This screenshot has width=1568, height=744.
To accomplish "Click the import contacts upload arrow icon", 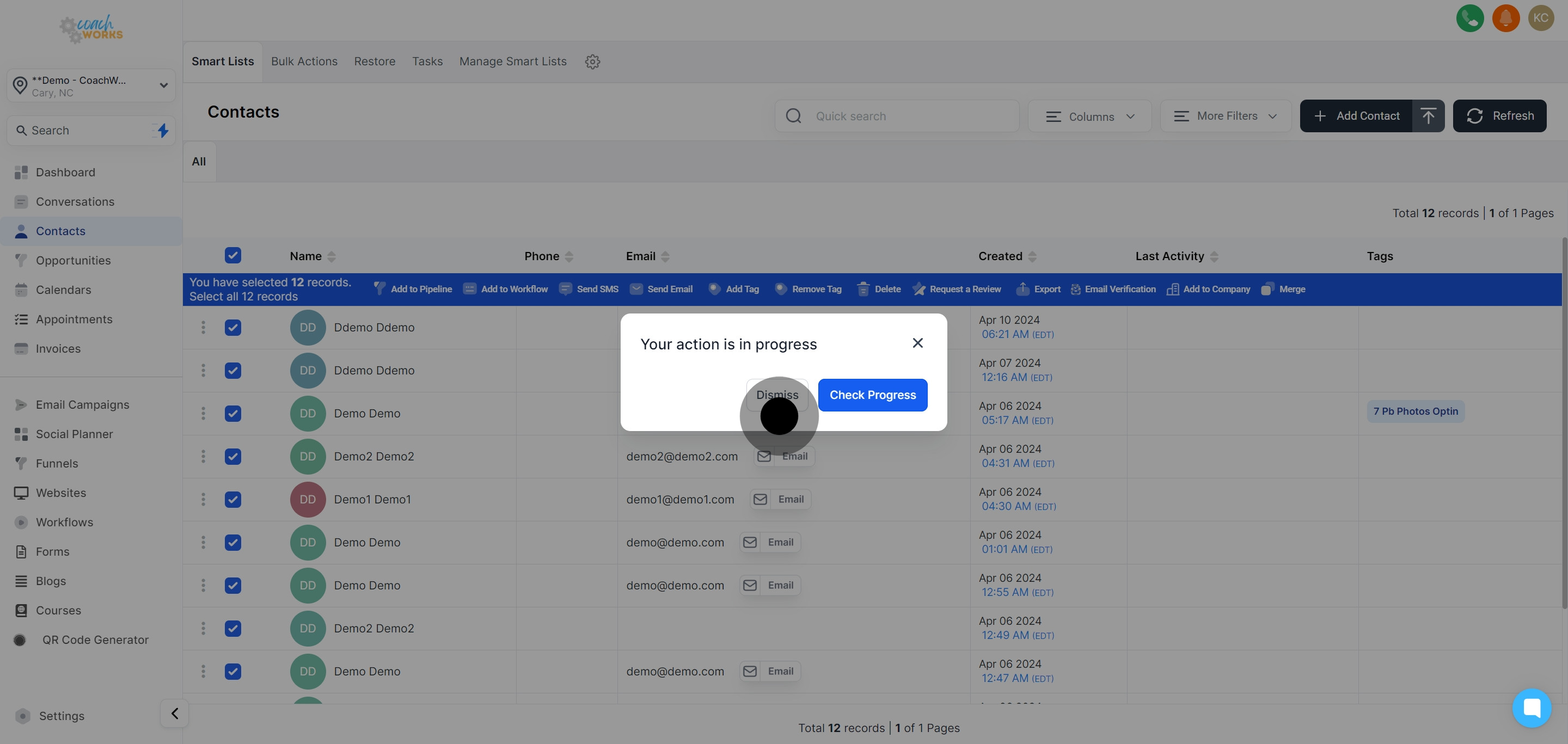I will [x=1428, y=115].
